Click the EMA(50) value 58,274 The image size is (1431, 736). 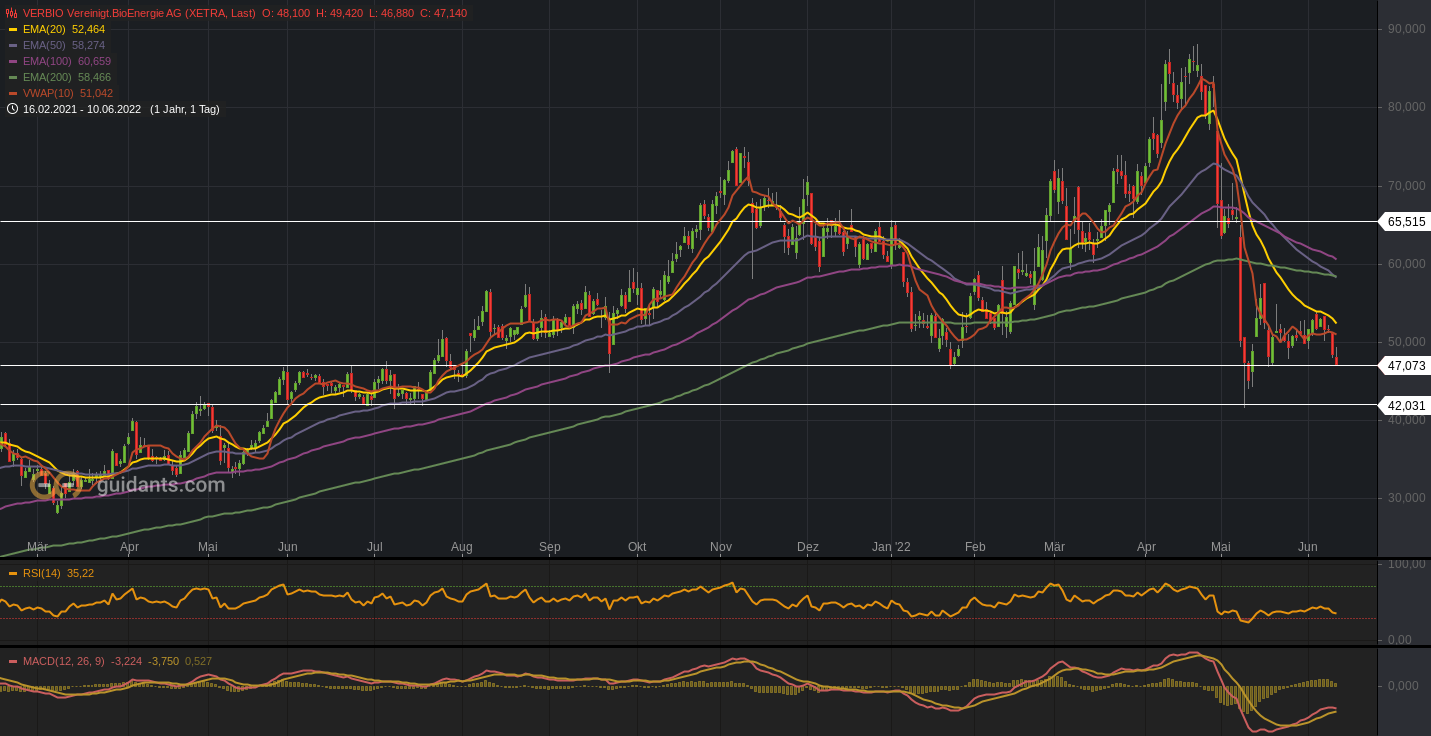[x=88, y=45]
